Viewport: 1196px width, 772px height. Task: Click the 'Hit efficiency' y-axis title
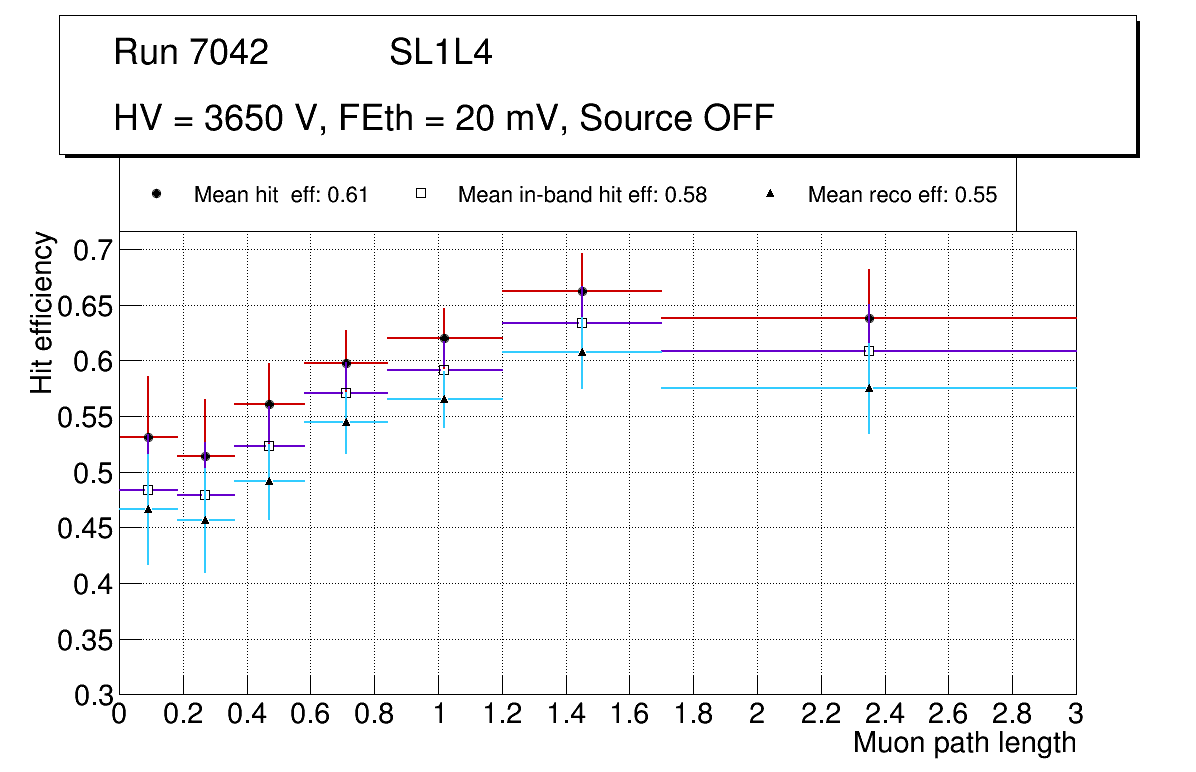(42, 312)
